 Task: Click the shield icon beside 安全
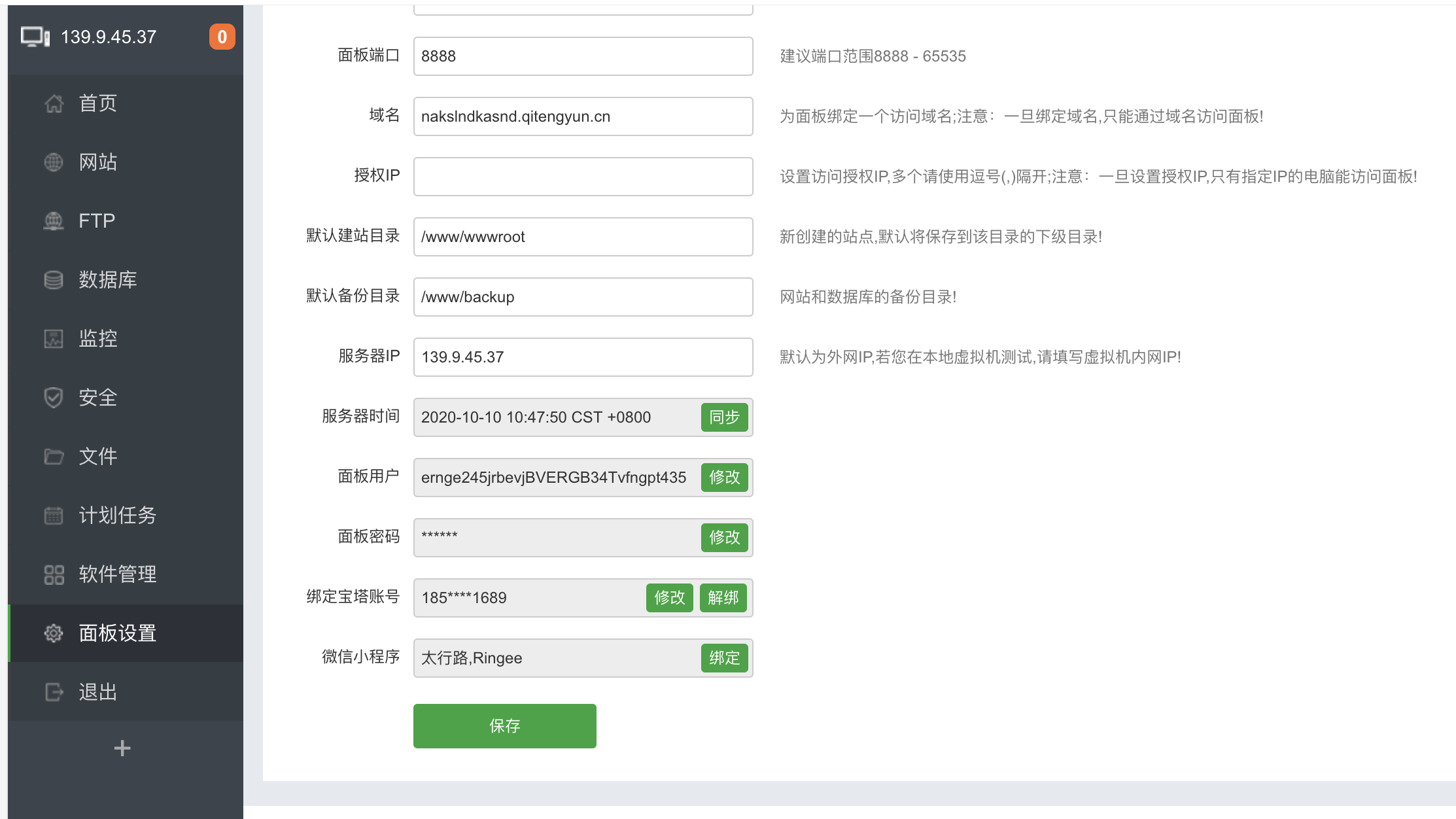(x=54, y=398)
